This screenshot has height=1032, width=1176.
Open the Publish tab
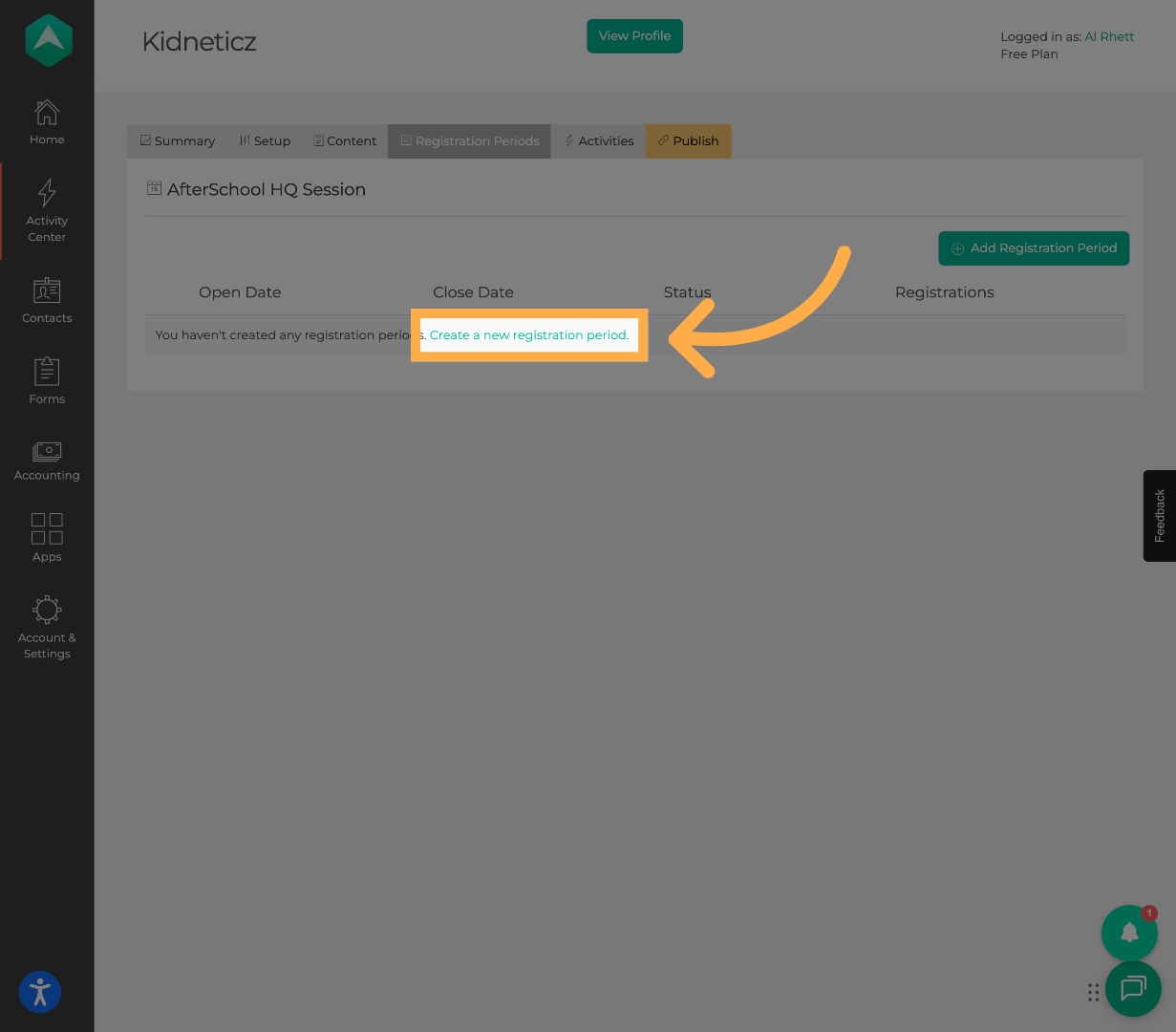[x=688, y=140]
